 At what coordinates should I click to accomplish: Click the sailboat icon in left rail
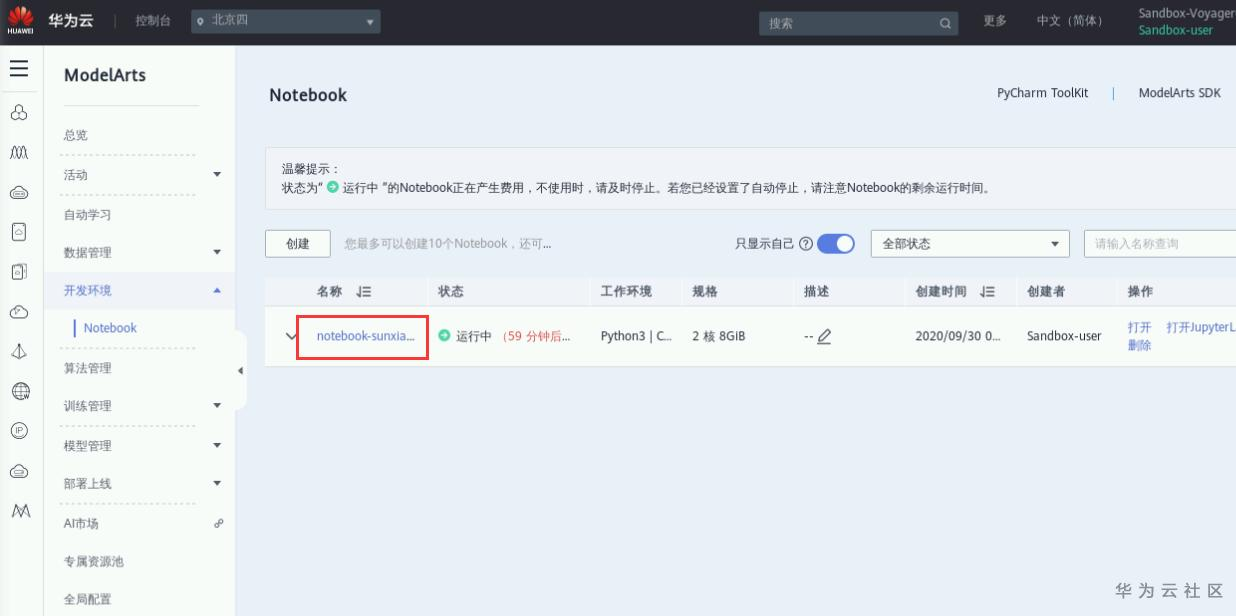[x=19, y=351]
